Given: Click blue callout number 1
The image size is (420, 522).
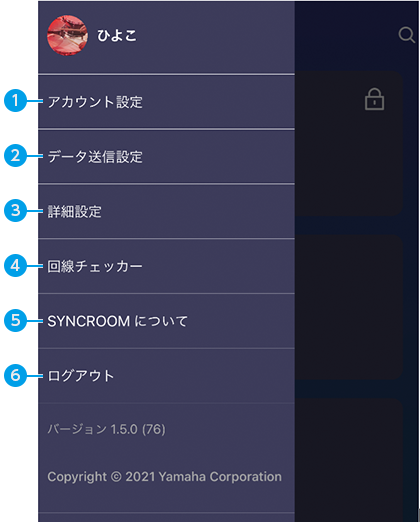Looking at the screenshot, I should 15,101.
